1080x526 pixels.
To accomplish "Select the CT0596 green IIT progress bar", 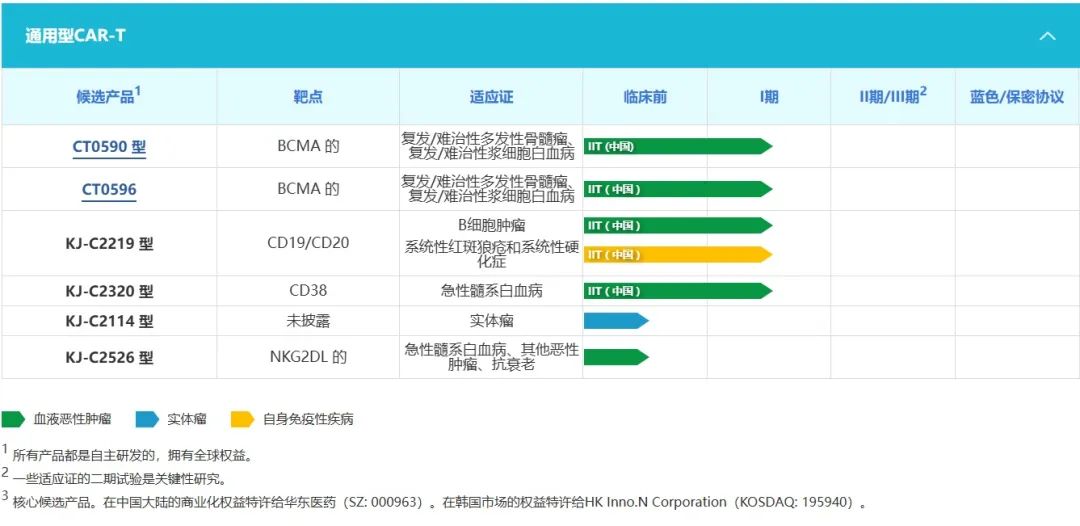I will (677, 189).
